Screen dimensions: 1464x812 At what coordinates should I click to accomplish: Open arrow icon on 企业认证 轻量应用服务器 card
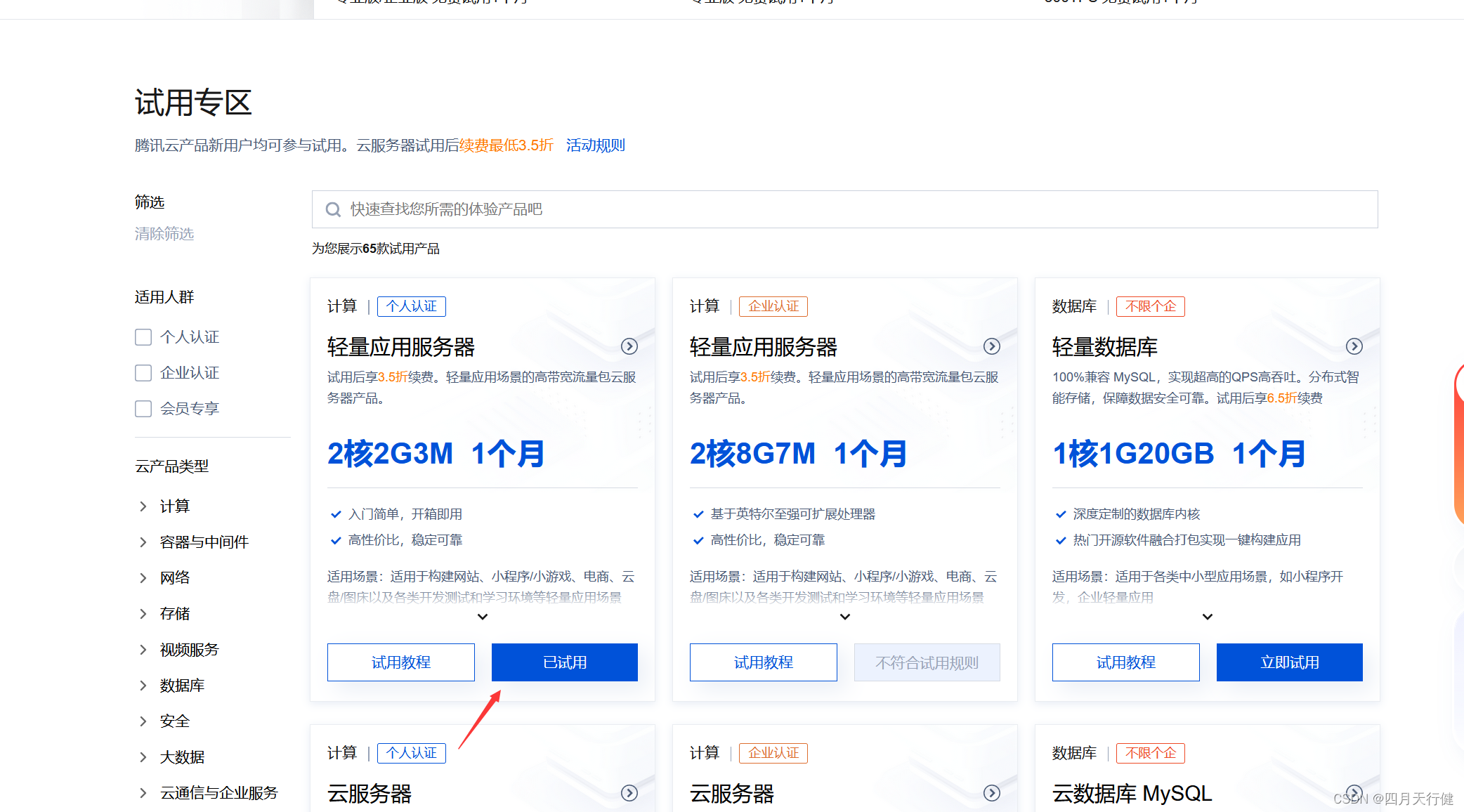point(992,346)
